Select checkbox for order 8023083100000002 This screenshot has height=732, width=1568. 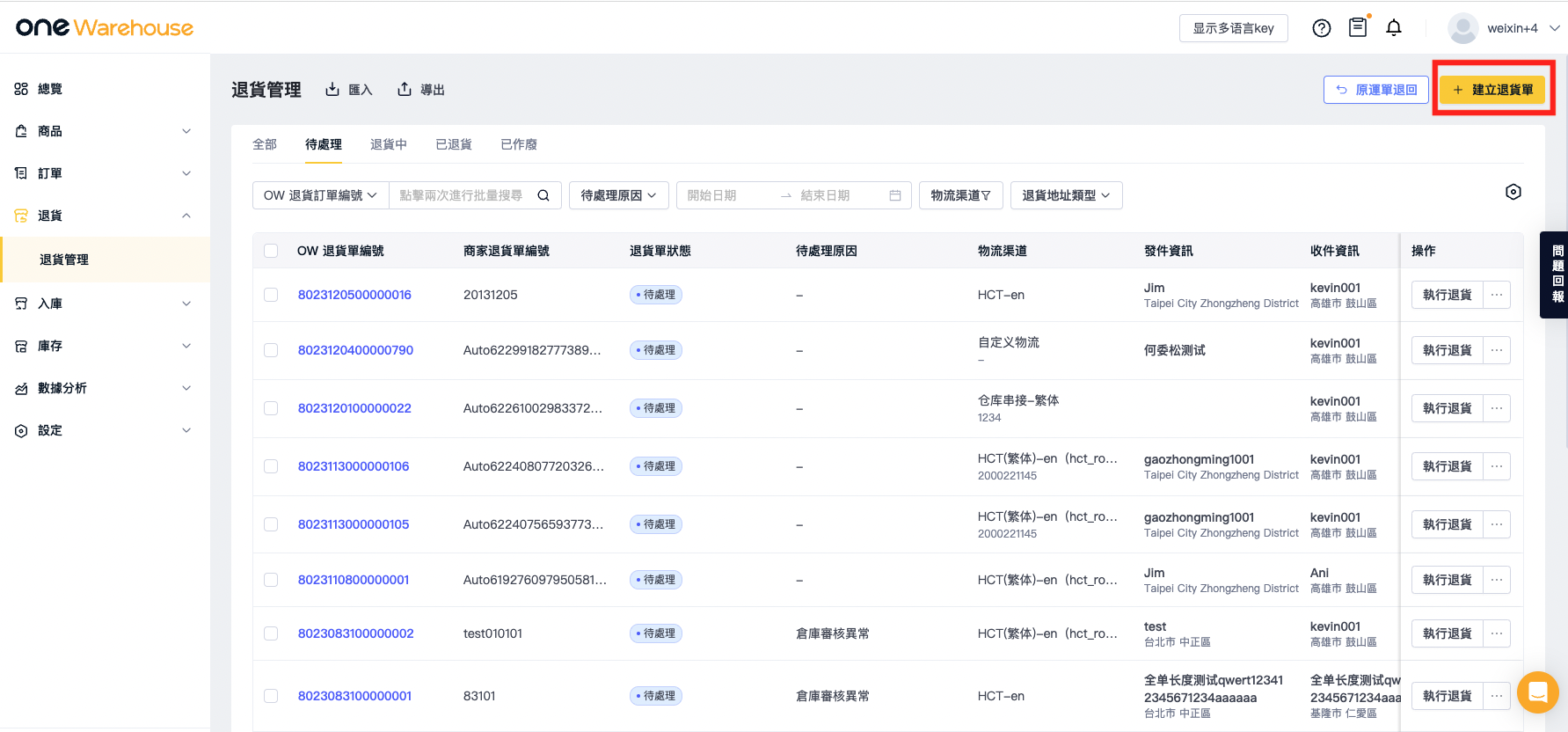(x=271, y=633)
